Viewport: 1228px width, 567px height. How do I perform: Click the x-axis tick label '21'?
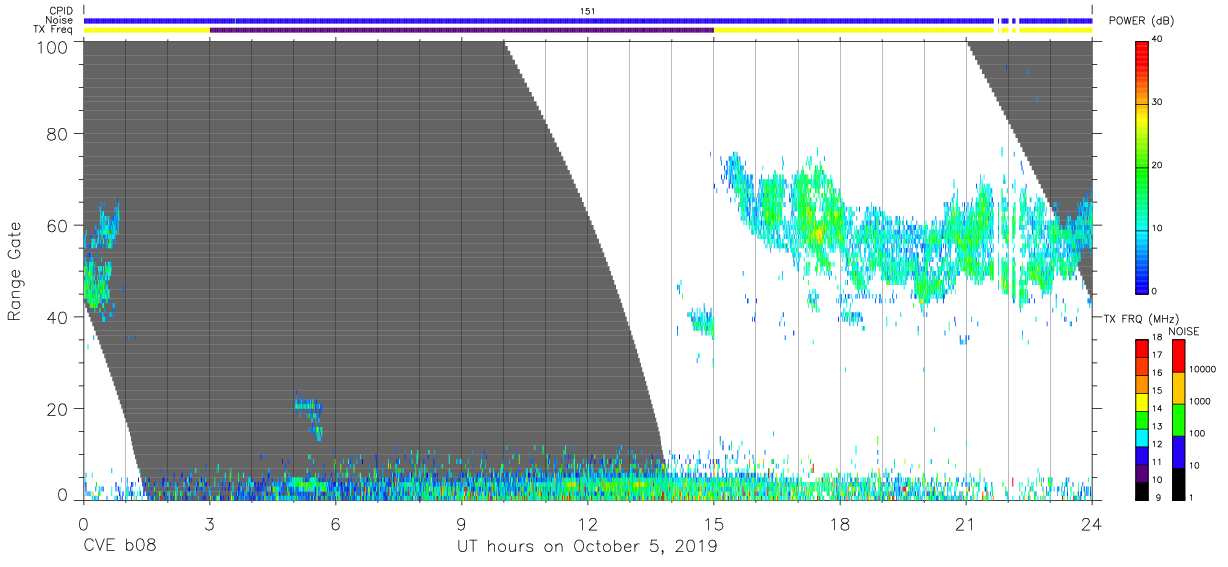point(965,524)
